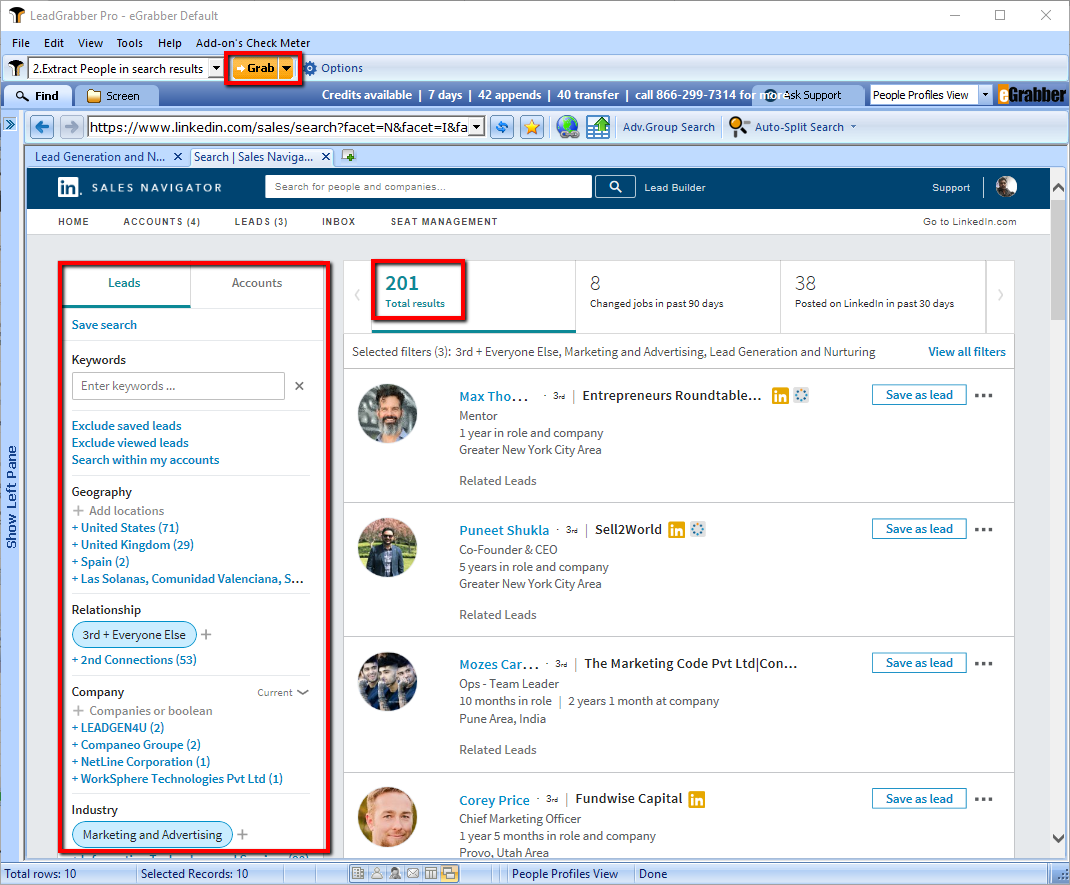This screenshot has height=885, width=1070.
Task: Switch to Lead Generation and N... browser tab
Action: point(100,157)
